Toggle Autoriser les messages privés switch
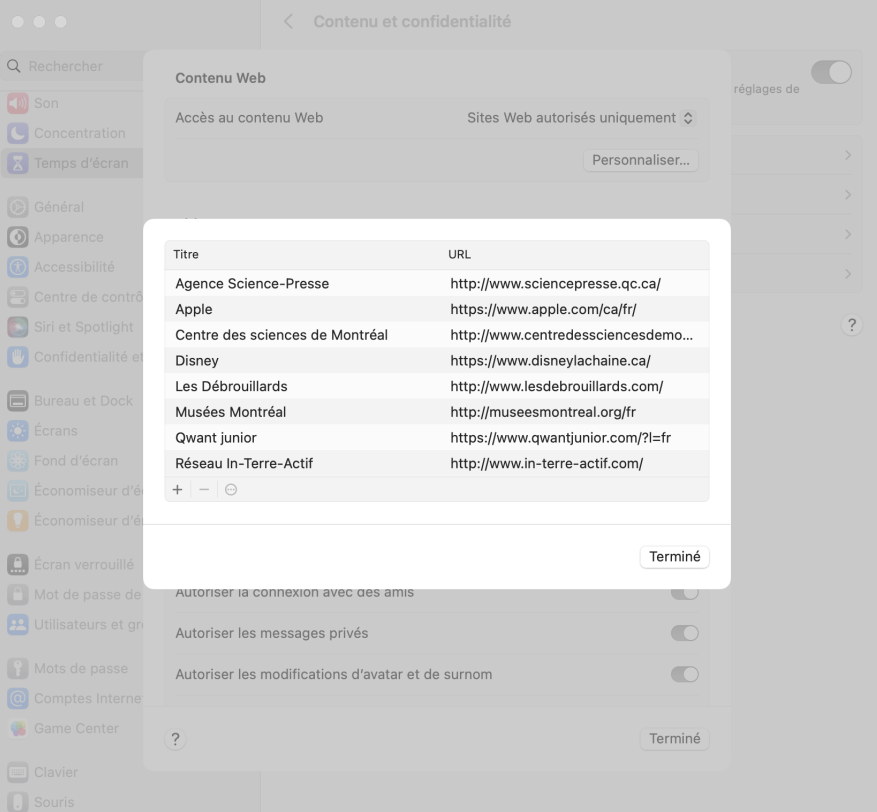The image size is (877, 812). click(685, 633)
